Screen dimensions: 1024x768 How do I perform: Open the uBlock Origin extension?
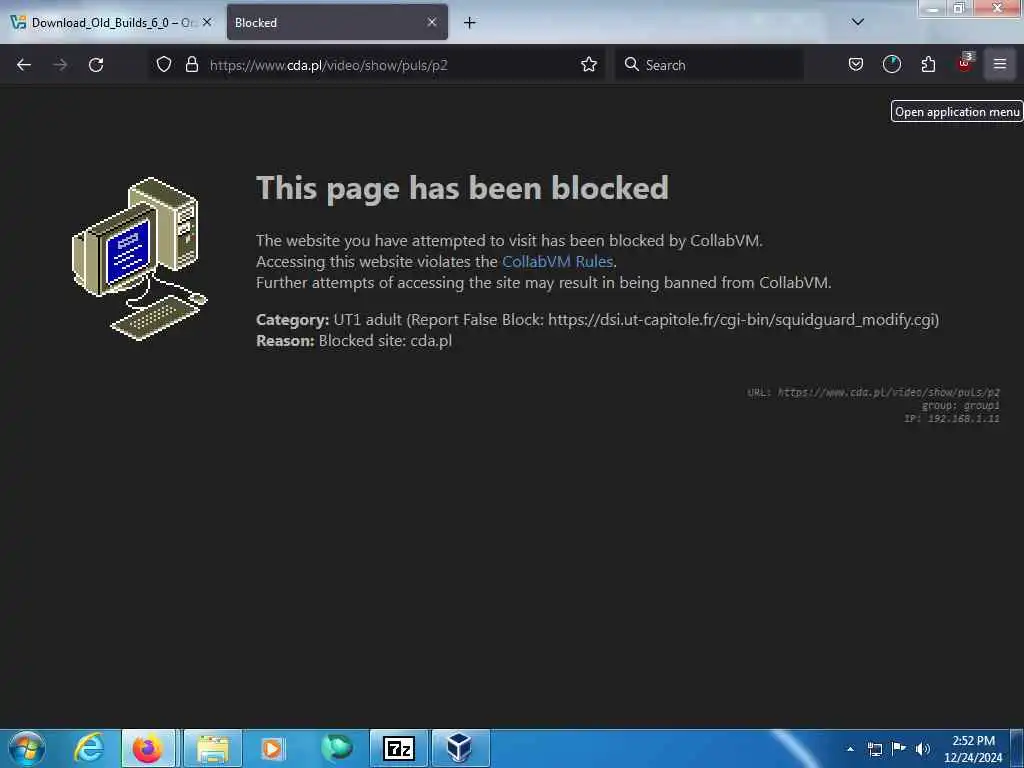[x=965, y=63]
